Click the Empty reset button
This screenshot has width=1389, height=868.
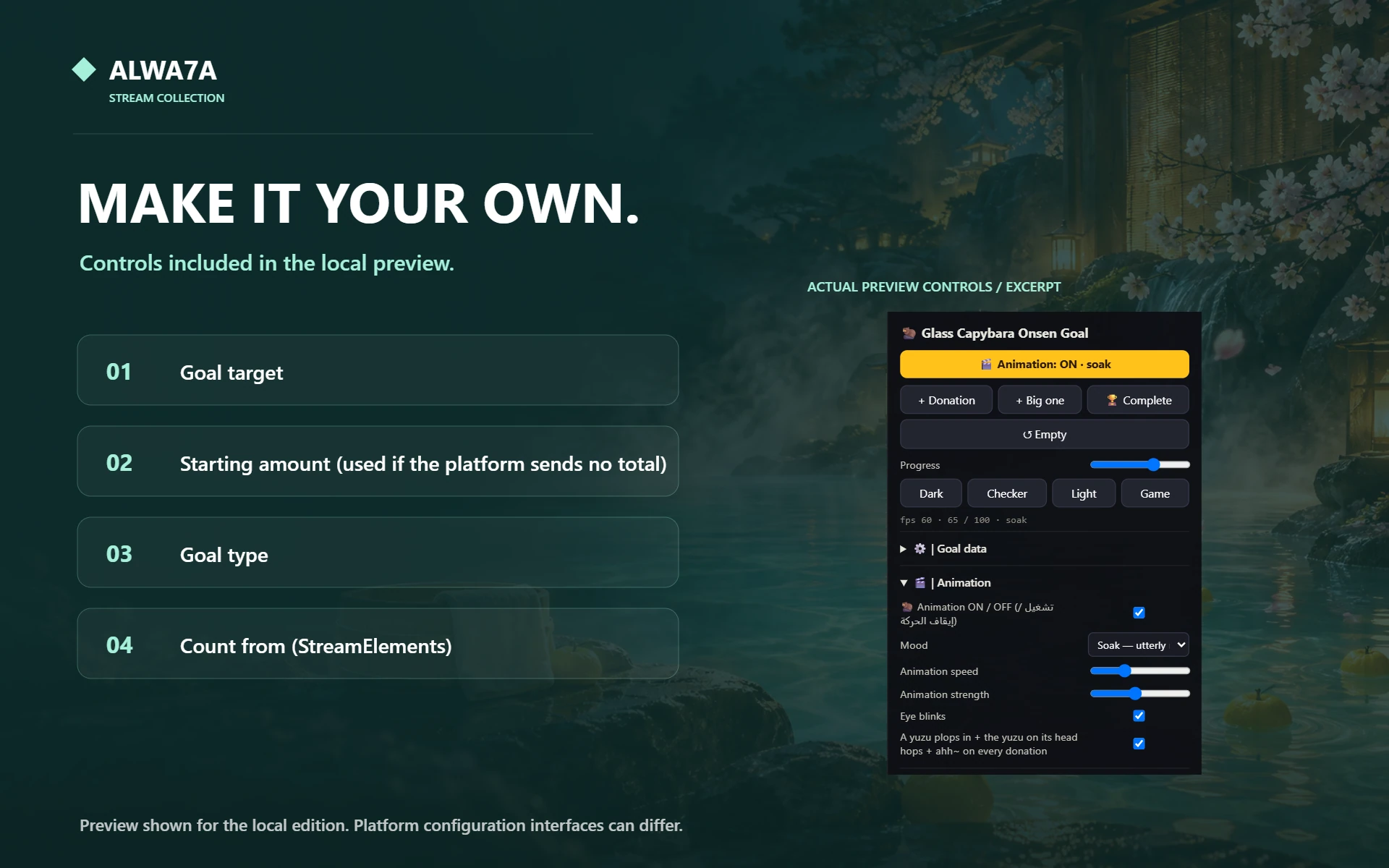[x=1044, y=435]
